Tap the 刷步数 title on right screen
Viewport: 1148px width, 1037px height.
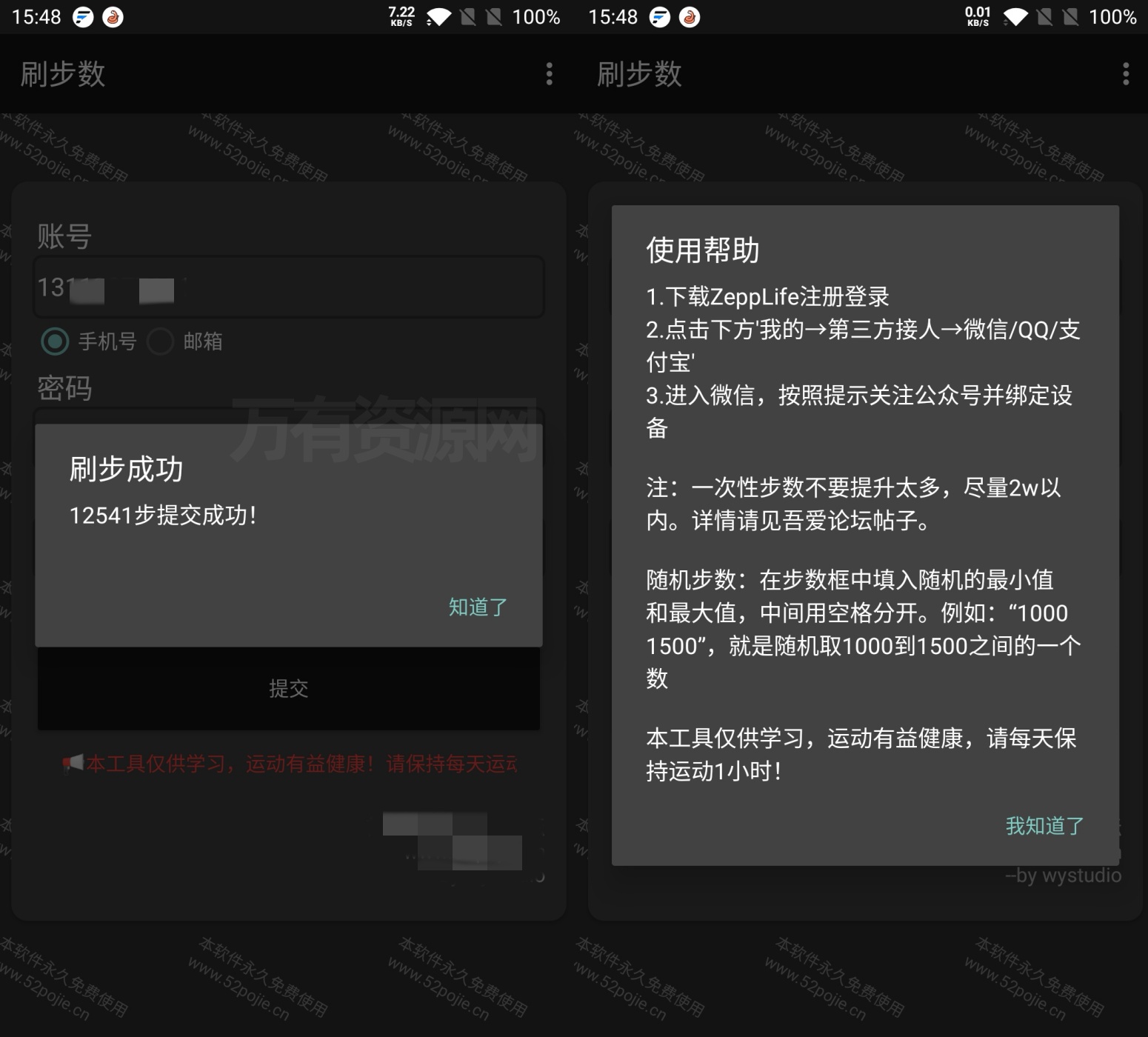pos(639,74)
